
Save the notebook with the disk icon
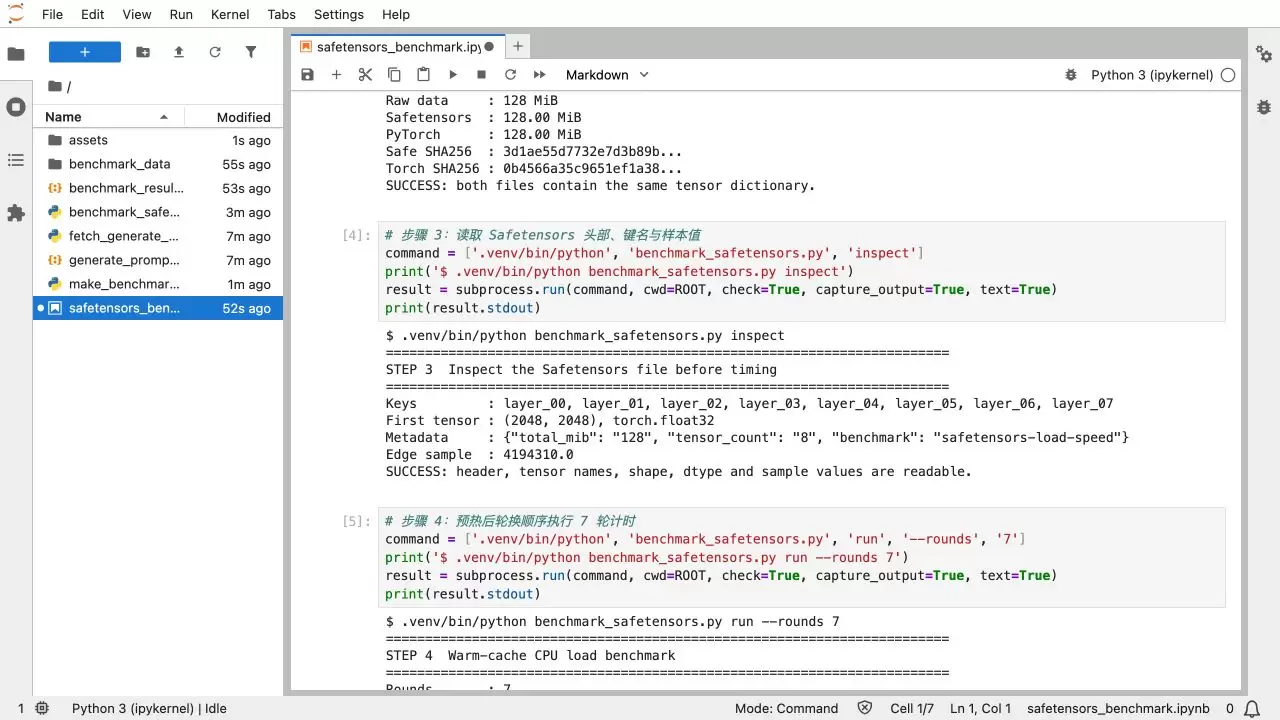click(x=307, y=75)
